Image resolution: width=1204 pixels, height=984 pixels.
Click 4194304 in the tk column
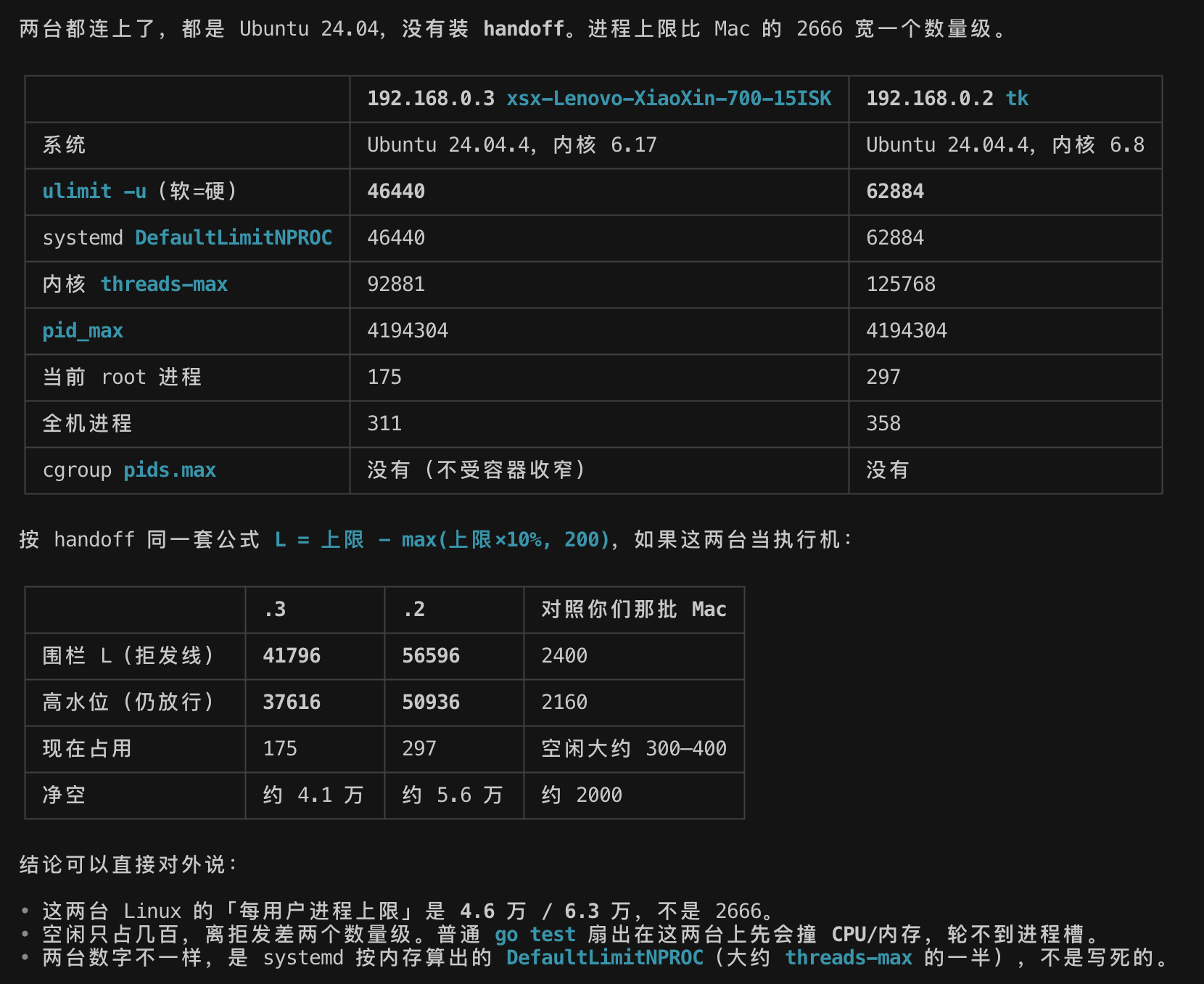click(907, 331)
